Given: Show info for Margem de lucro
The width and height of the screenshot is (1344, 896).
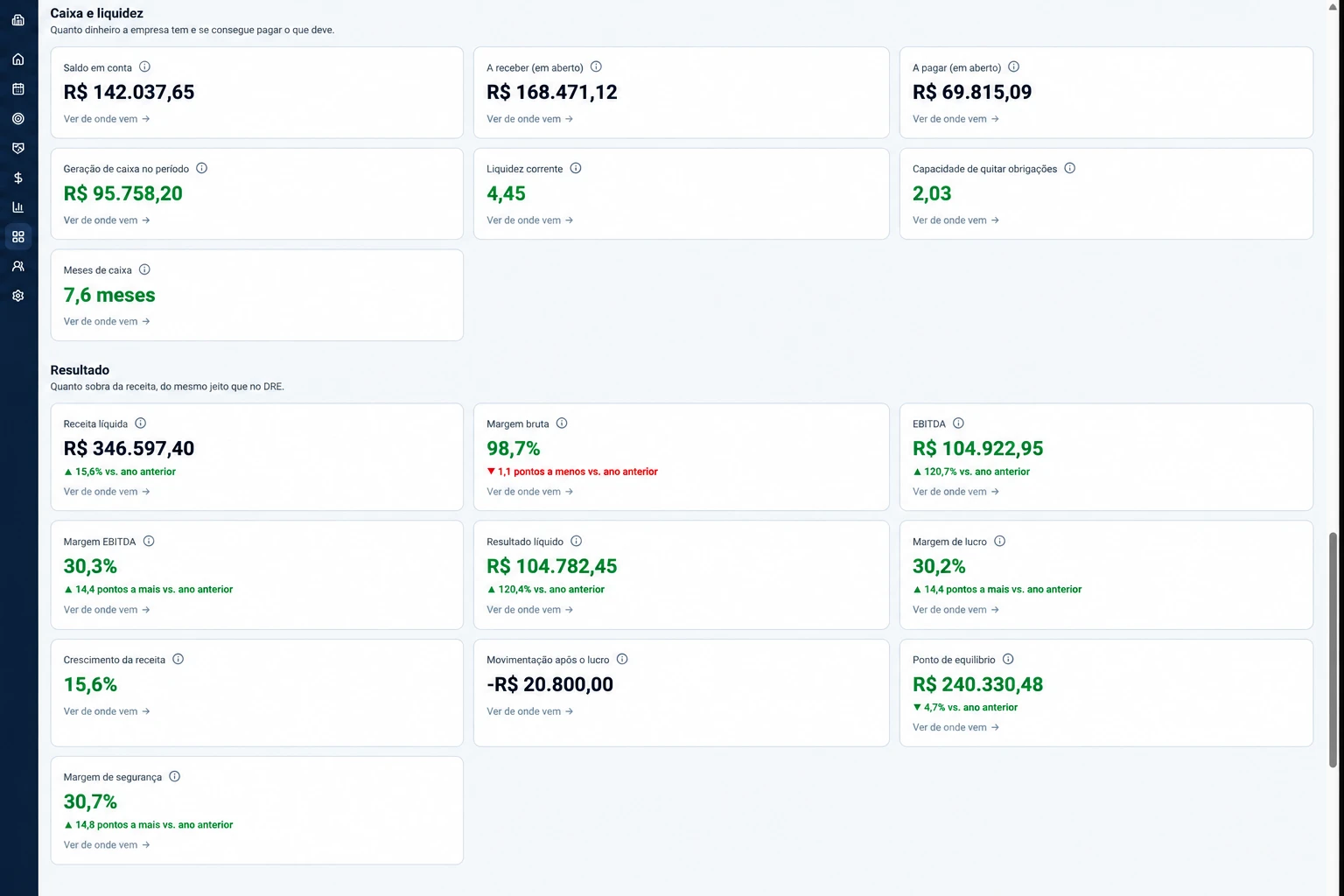Looking at the screenshot, I should click(x=999, y=541).
